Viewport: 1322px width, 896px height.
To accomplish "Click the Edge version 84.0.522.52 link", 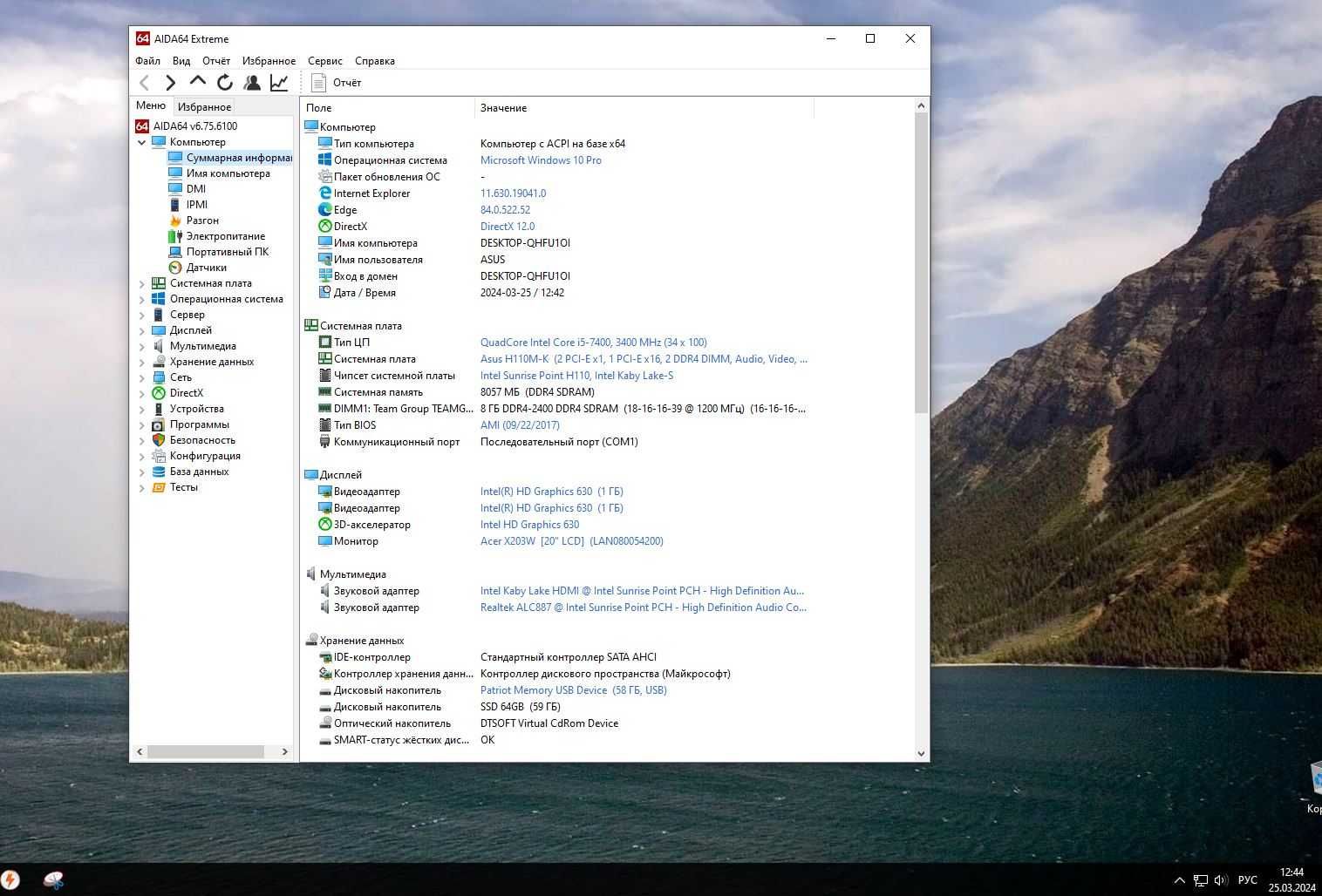I will pyautogui.click(x=505, y=210).
